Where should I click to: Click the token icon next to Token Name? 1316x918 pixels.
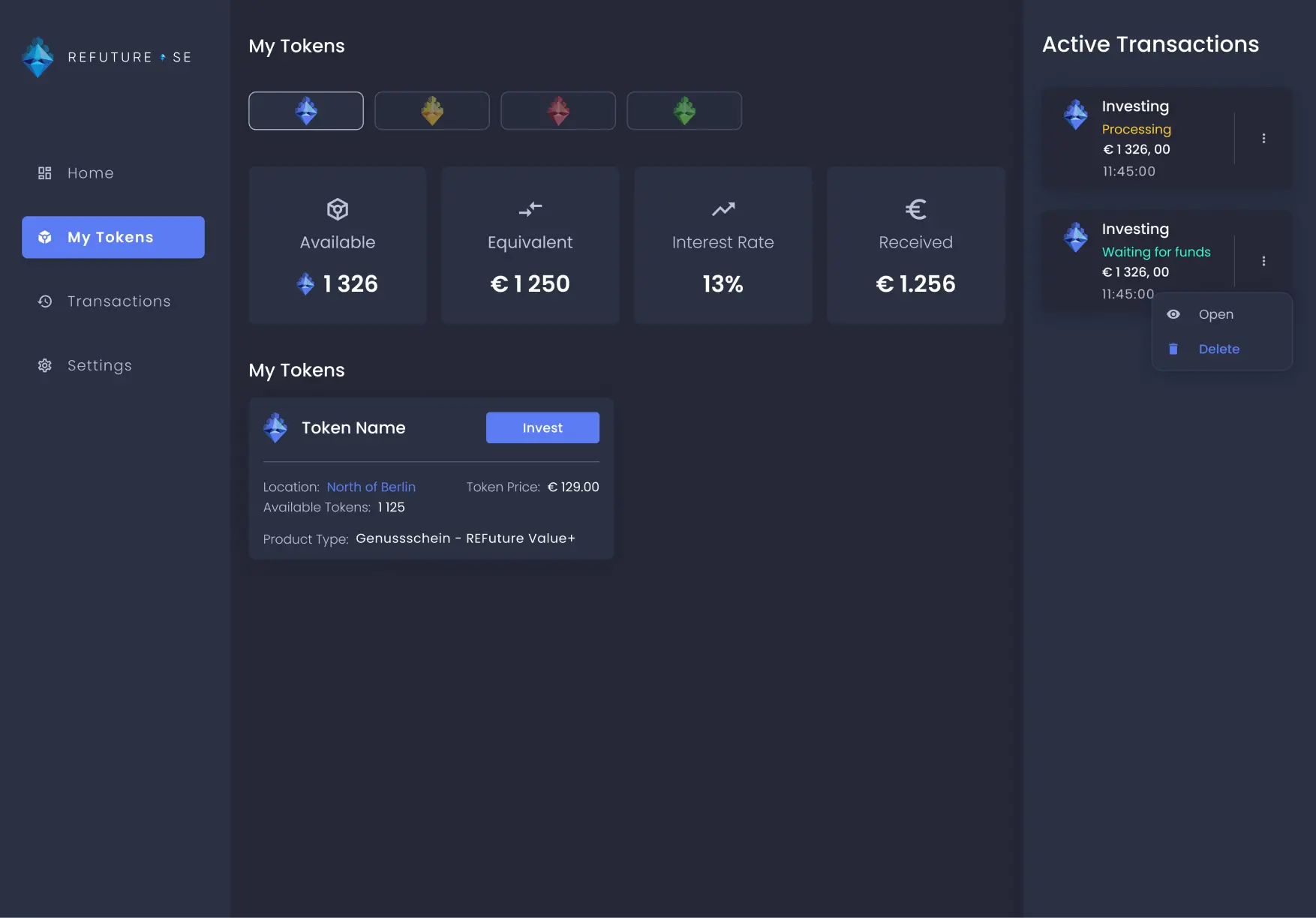275,427
